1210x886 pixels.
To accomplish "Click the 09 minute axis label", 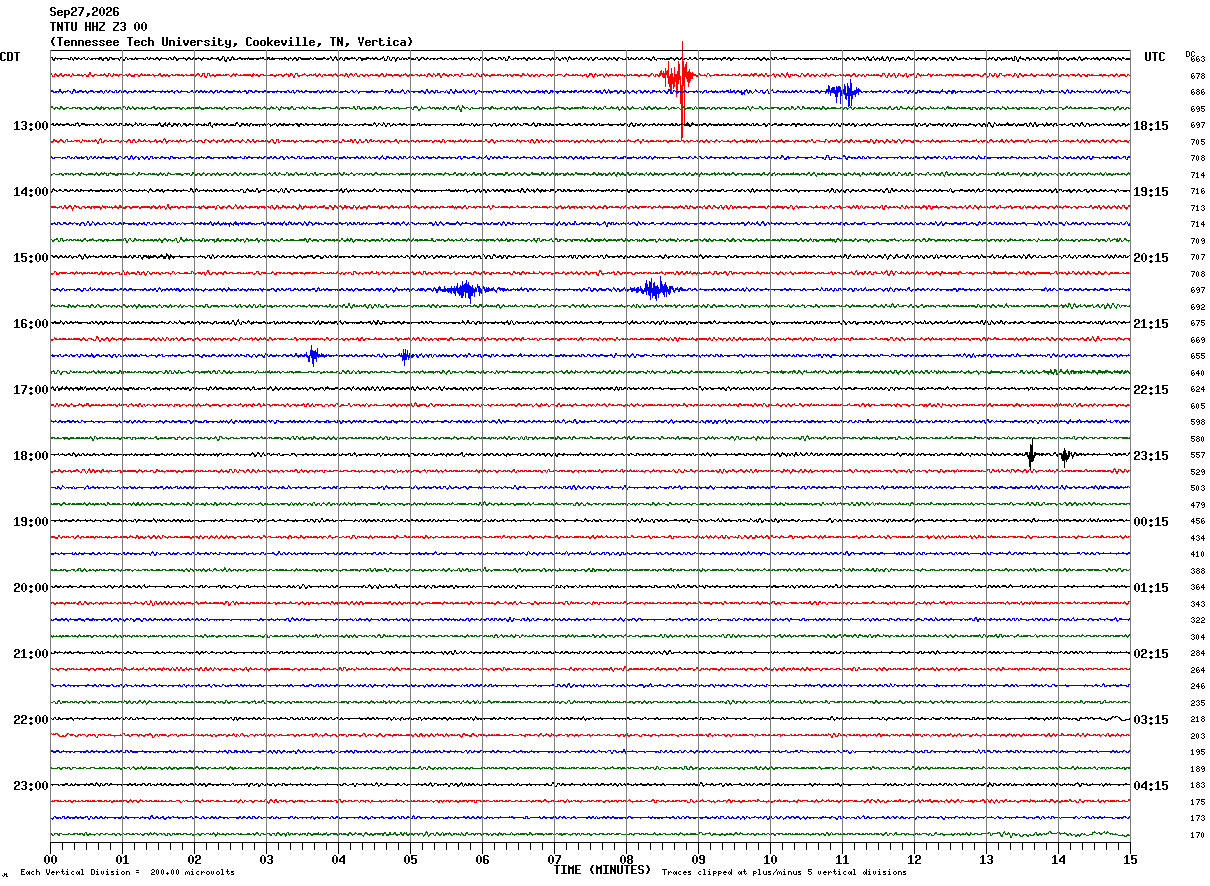I will pos(698,859).
